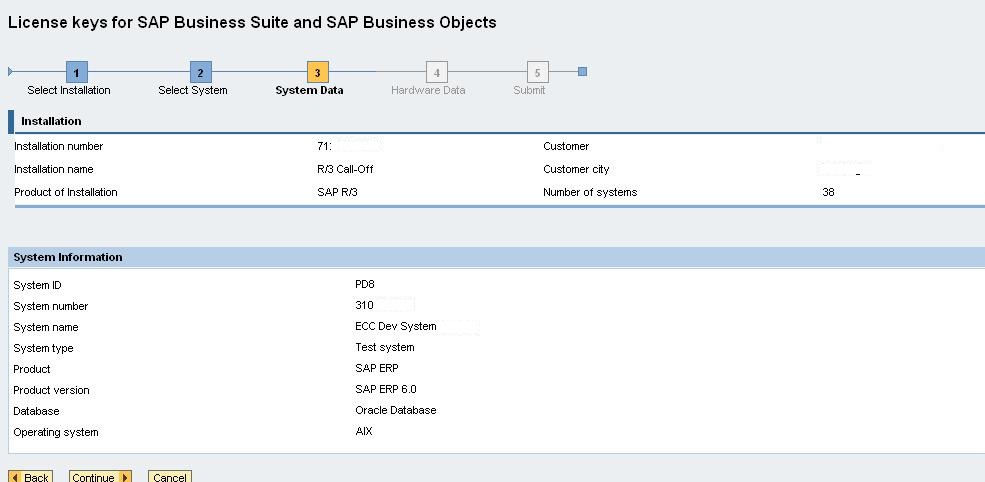Click the Hardware Data step label
This screenshot has height=482, width=985.
click(428, 90)
